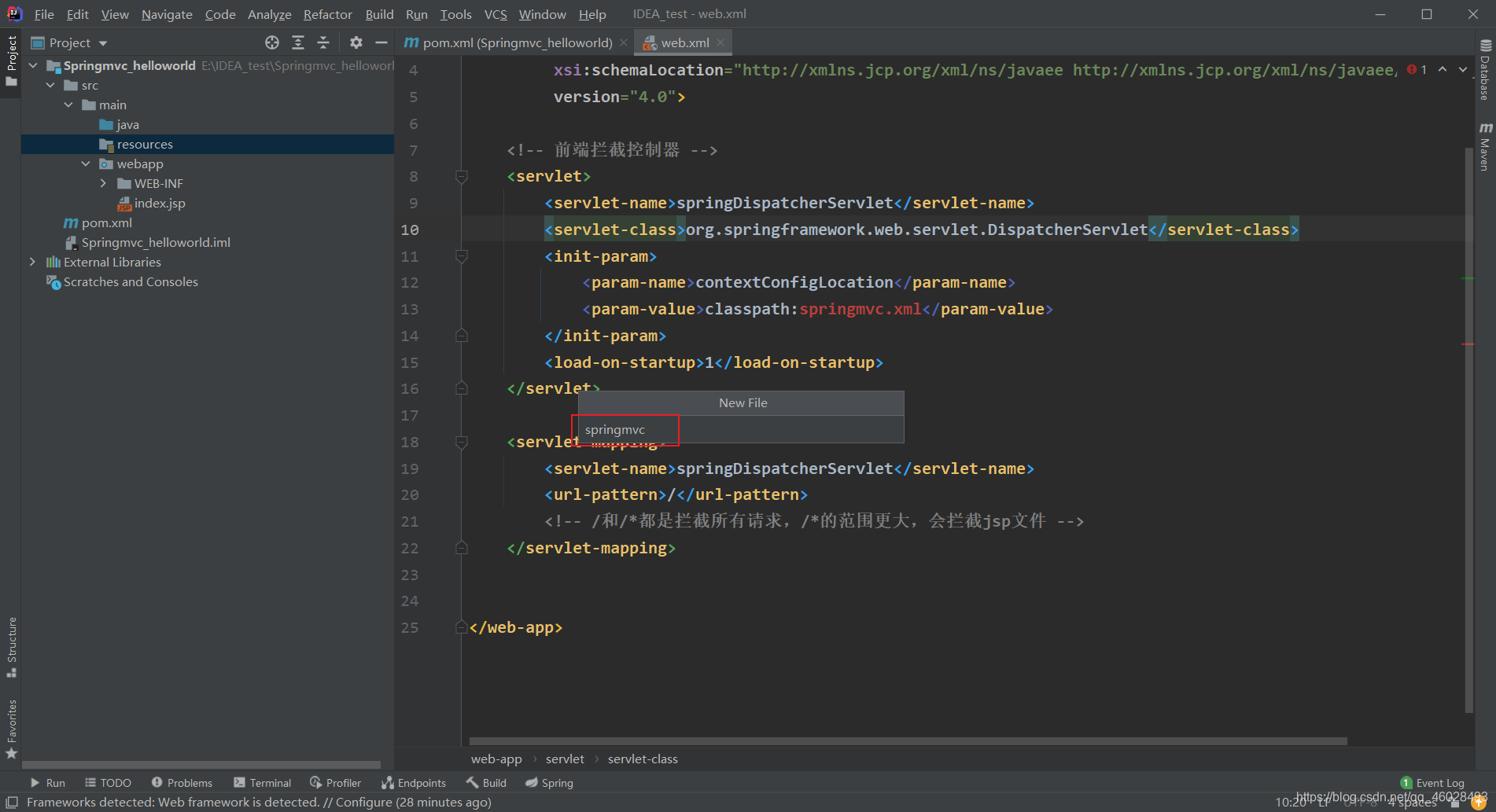The width and height of the screenshot is (1496, 812).
Task: Open the Build menu
Action: click(x=379, y=14)
